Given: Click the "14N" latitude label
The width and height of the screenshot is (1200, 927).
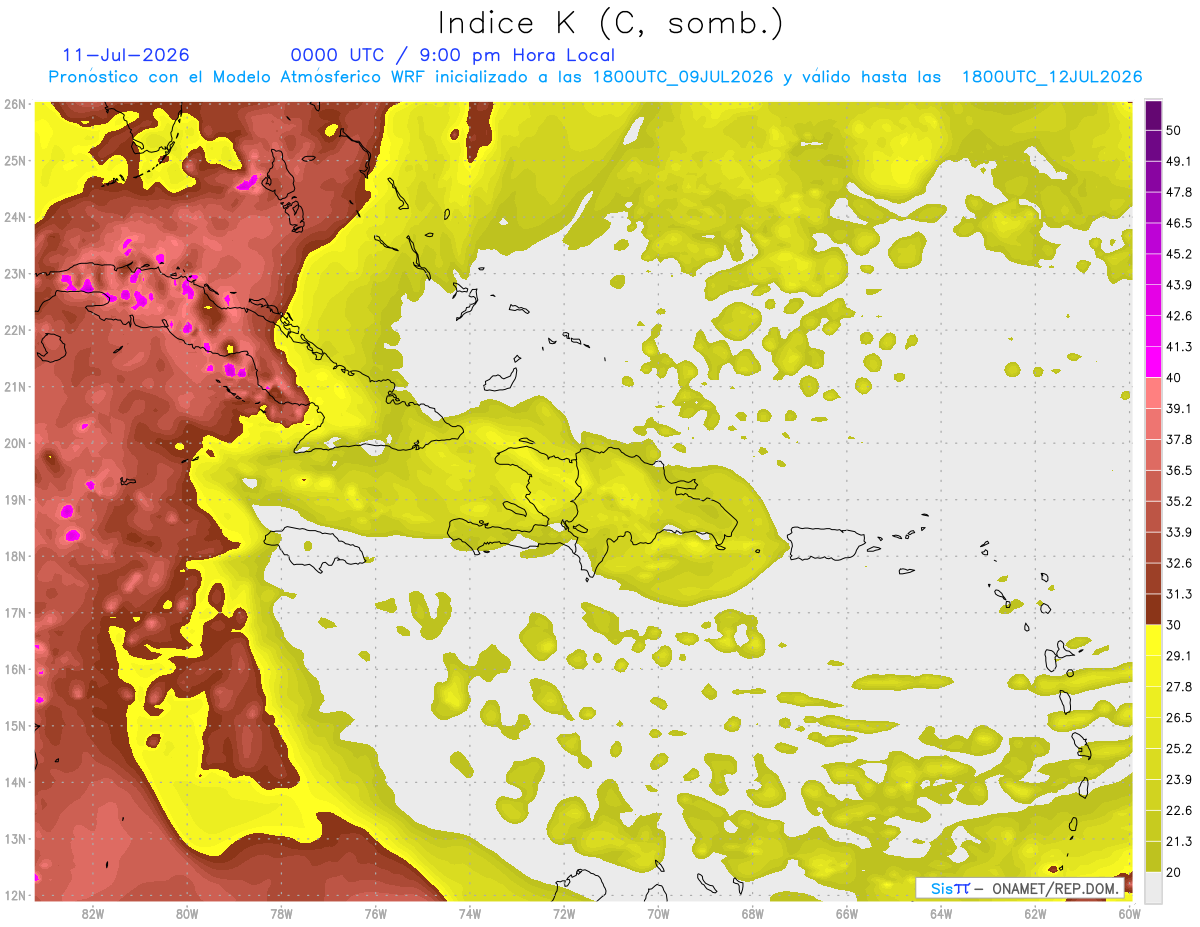Looking at the screenshot, I should [14, 782].
